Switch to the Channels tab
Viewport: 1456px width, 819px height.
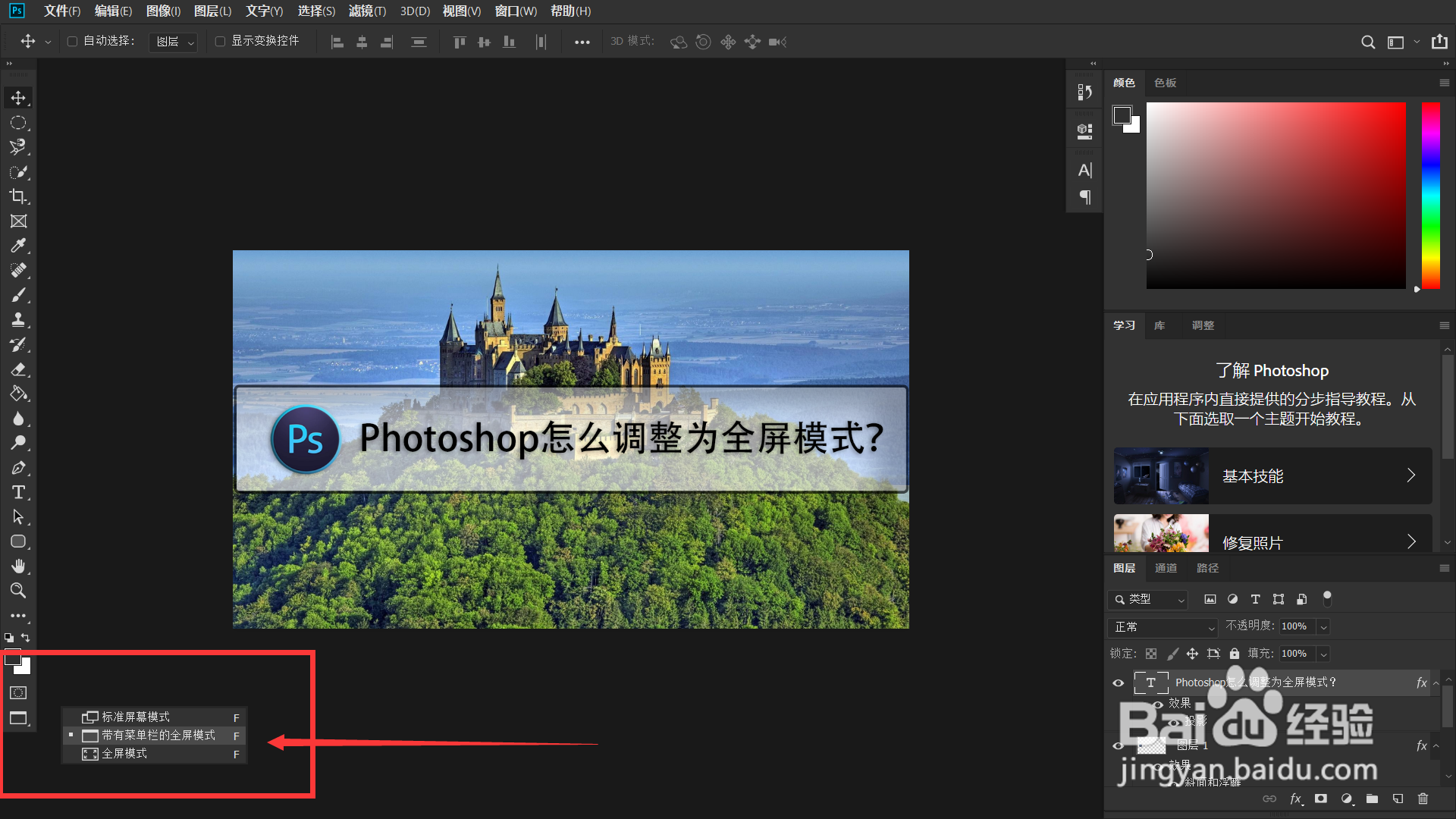(1166, 568)
